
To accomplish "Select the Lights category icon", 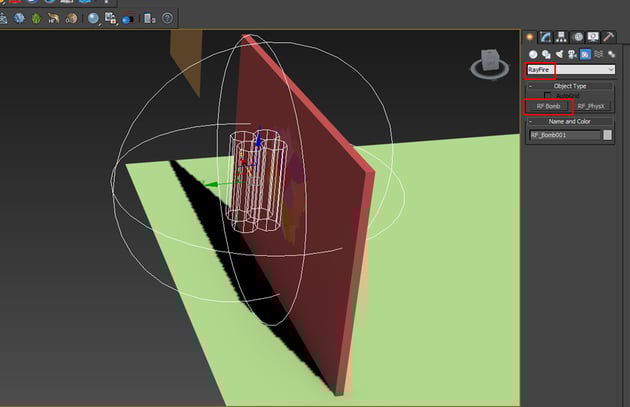I will pos(559,54).
